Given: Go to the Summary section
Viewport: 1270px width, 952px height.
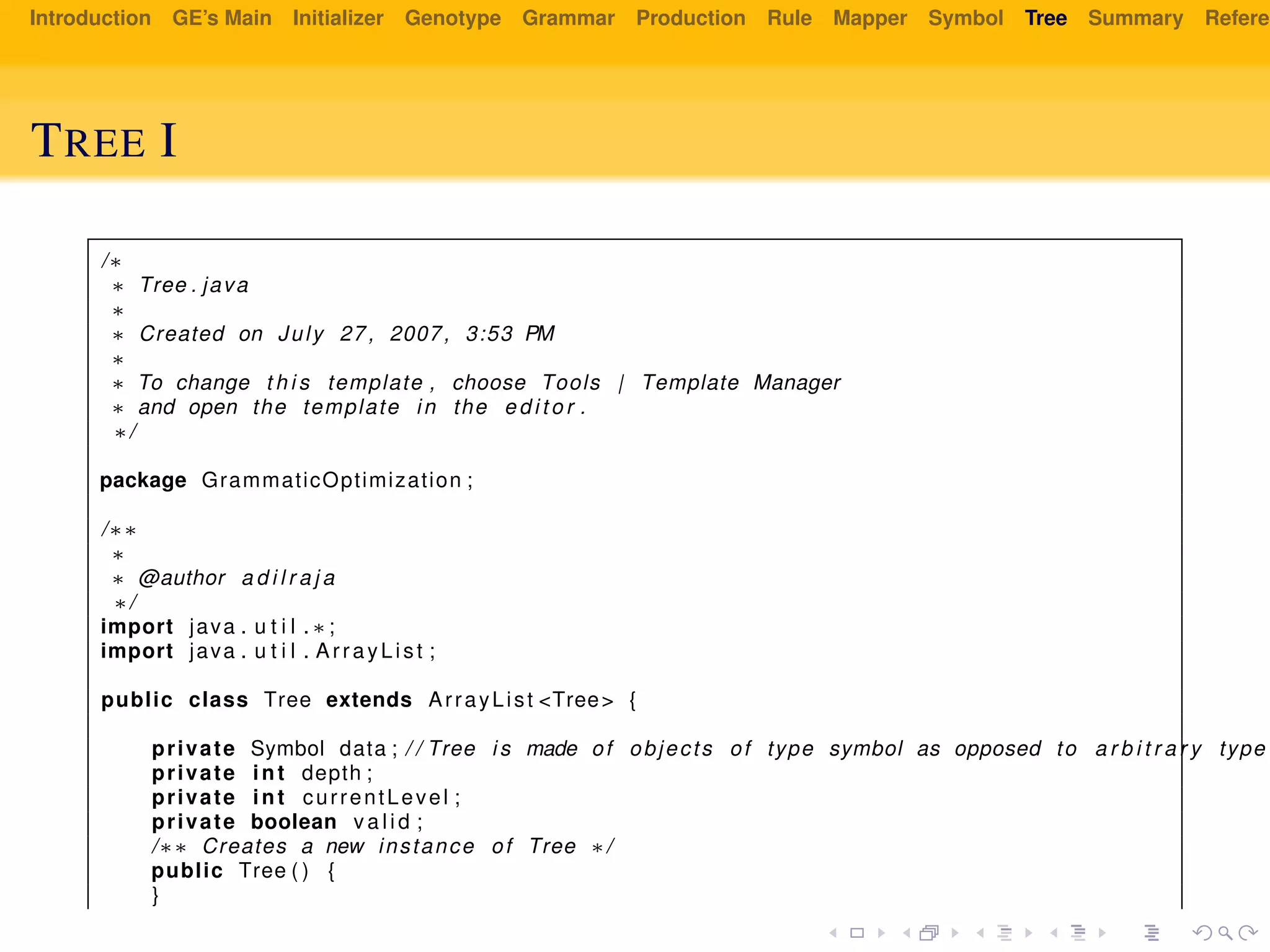Looking at the screenshot, I should tap(1135, 19).
